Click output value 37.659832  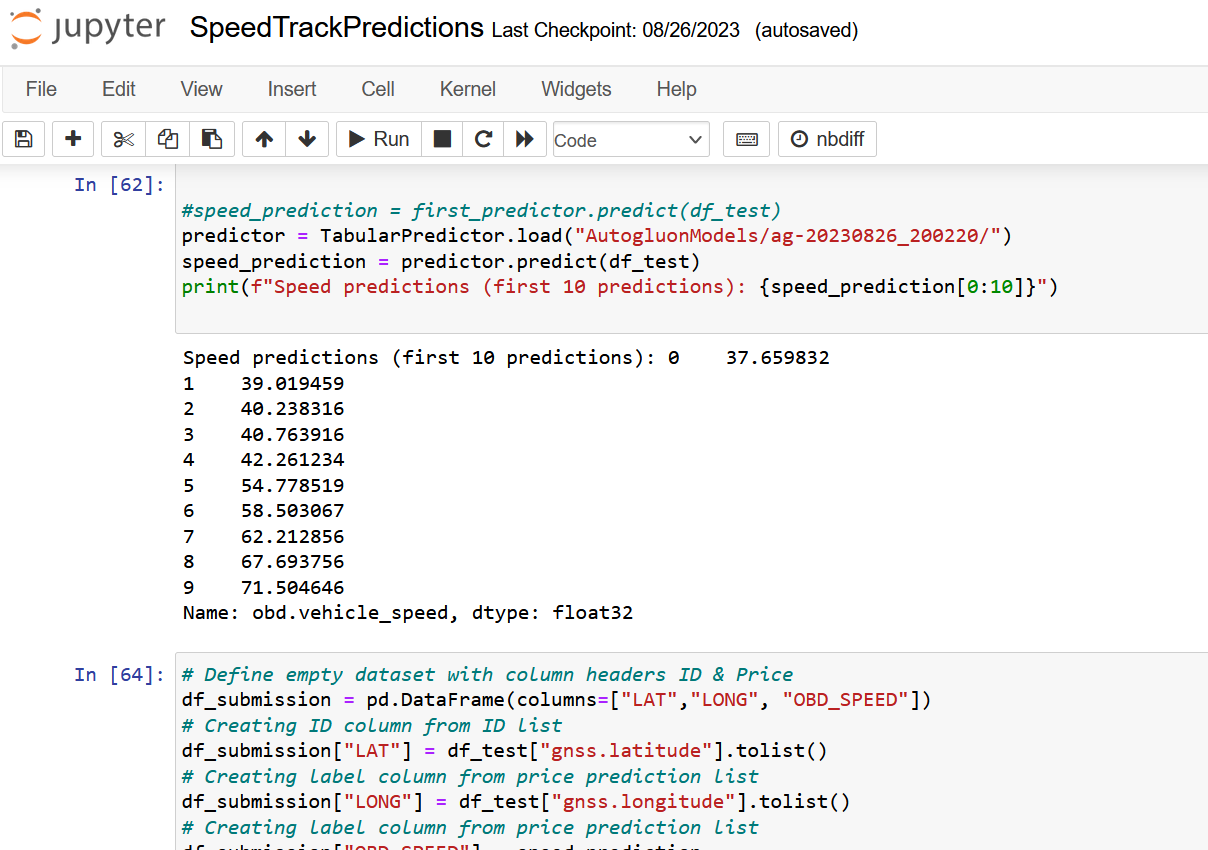pos(777,358)
